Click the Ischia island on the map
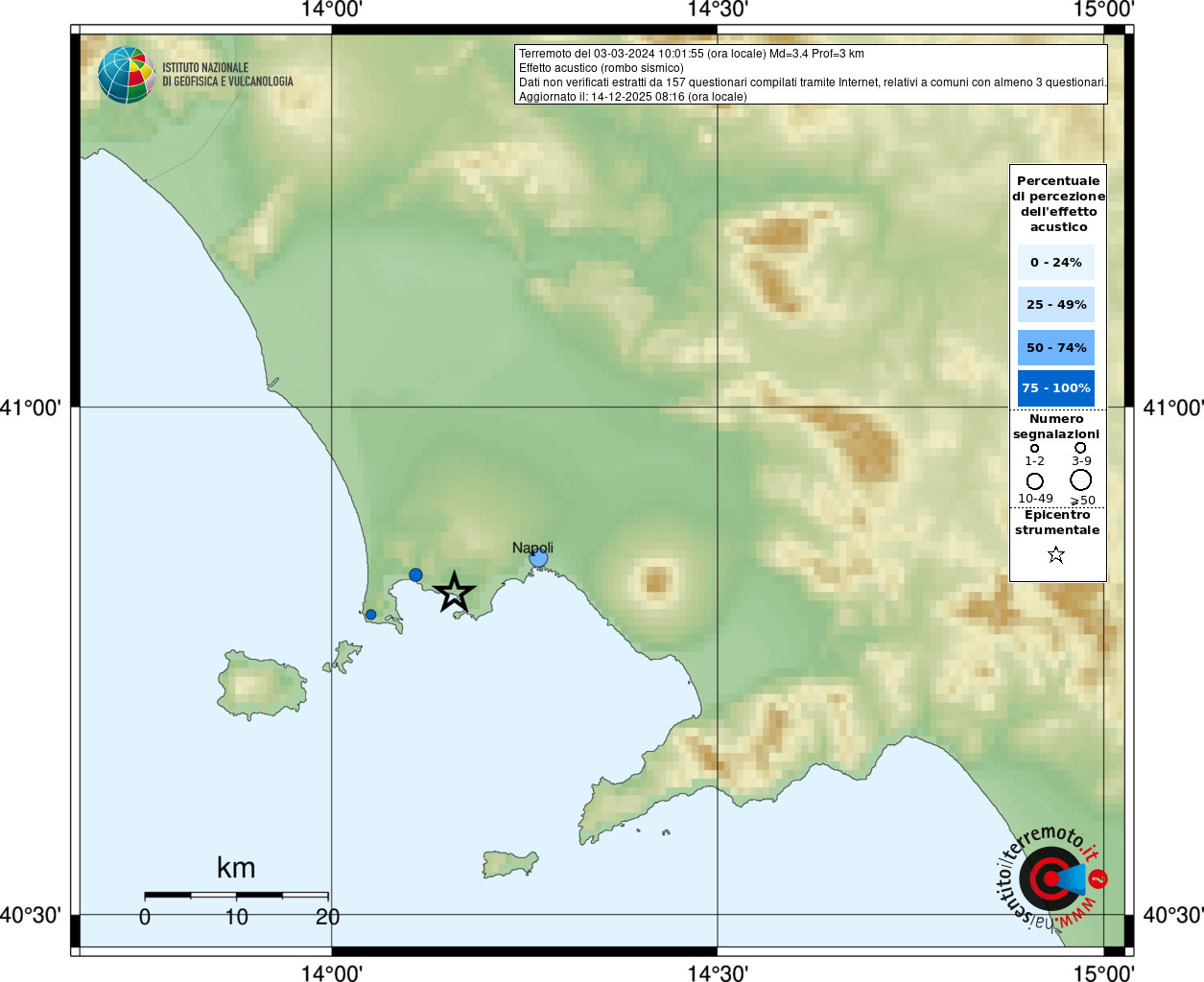The image size is (1204, 982). (x=261, y=685)
